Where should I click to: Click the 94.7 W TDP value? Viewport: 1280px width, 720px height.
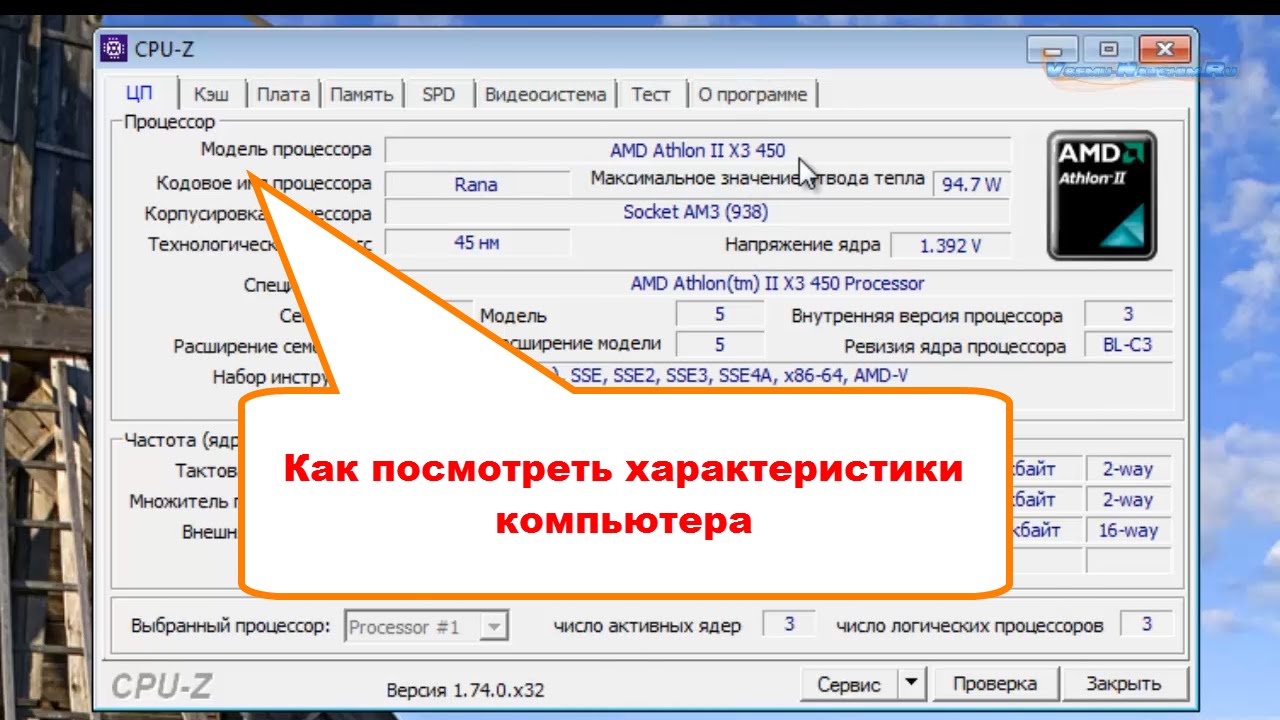pyautogui.click(x=972, y=184)
